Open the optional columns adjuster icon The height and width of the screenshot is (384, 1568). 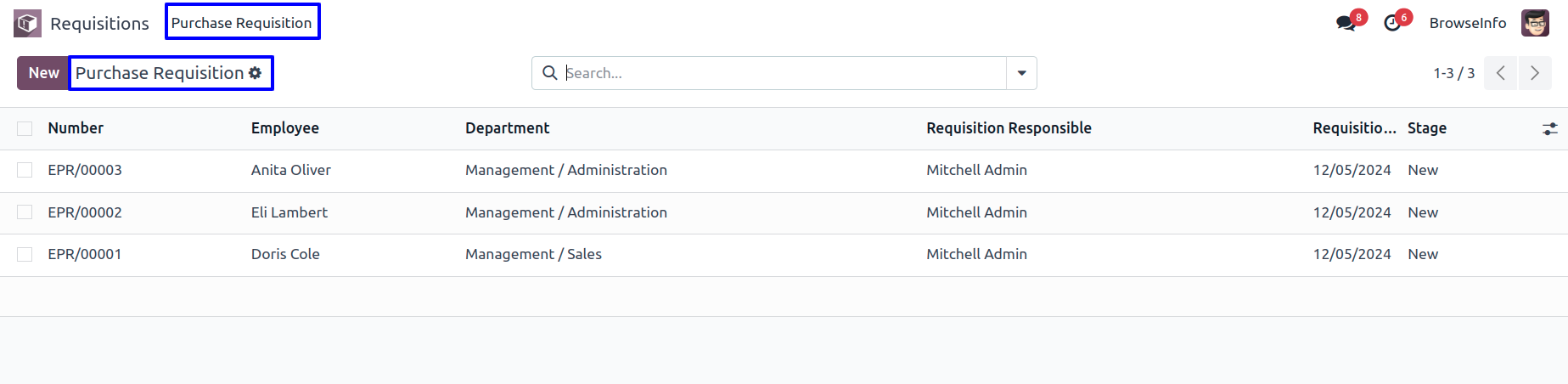coord(1549,128)
